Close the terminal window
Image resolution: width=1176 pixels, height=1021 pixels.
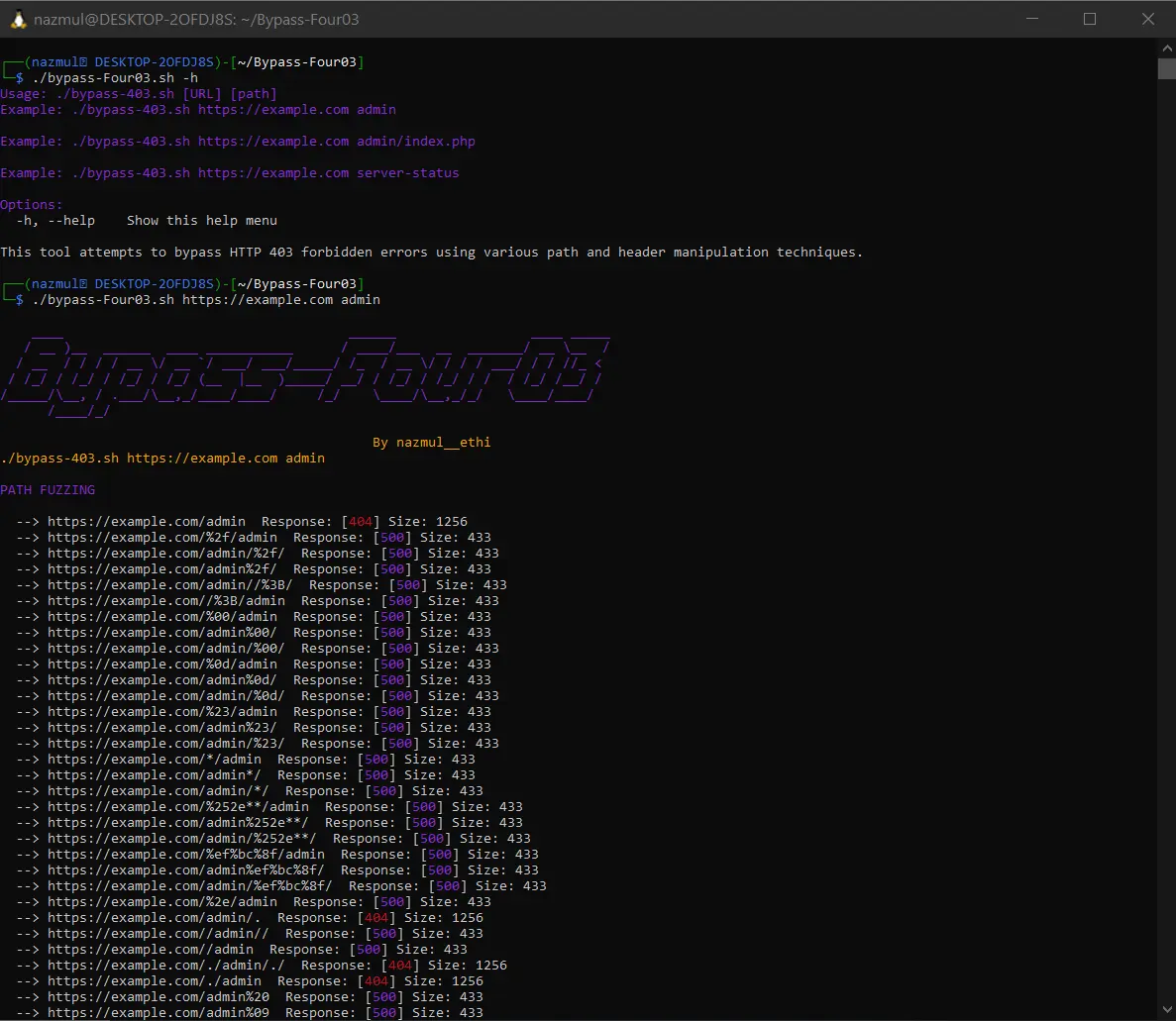(1147, 19)
